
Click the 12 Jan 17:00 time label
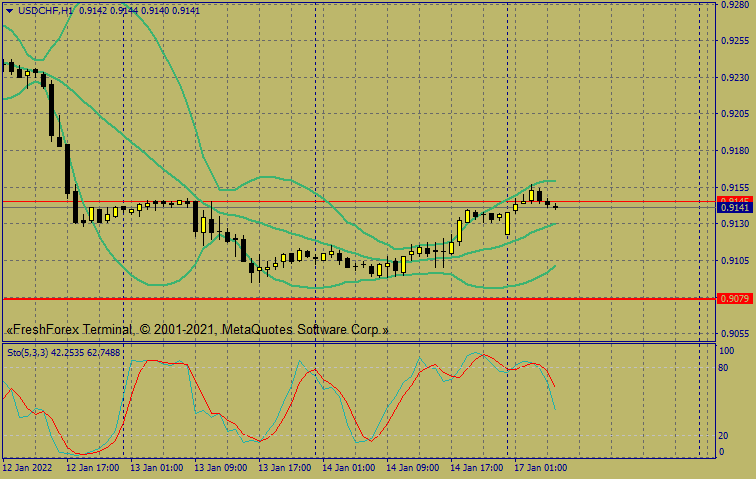(x=93, y=467)
